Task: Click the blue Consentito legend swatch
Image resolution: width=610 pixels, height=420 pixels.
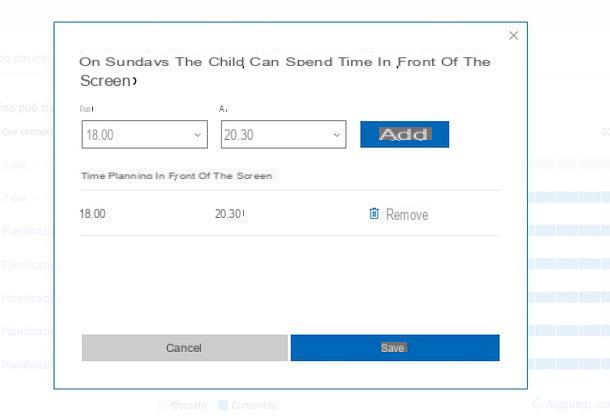Action: pyautogui.click(x=223, y=405)
